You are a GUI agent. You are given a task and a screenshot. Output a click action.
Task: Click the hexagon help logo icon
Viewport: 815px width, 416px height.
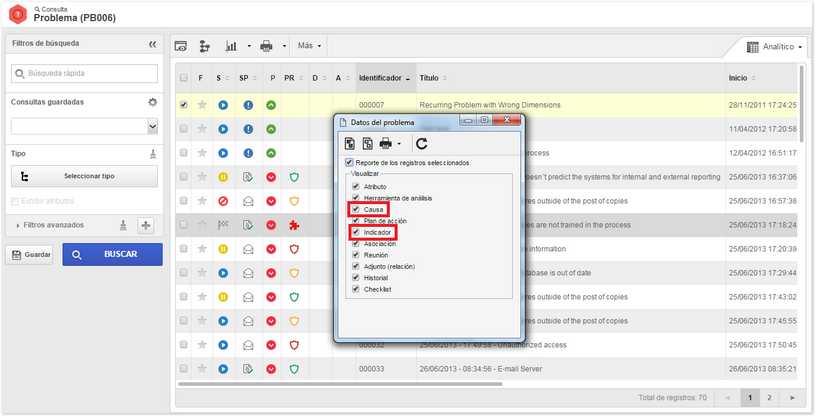18,14
